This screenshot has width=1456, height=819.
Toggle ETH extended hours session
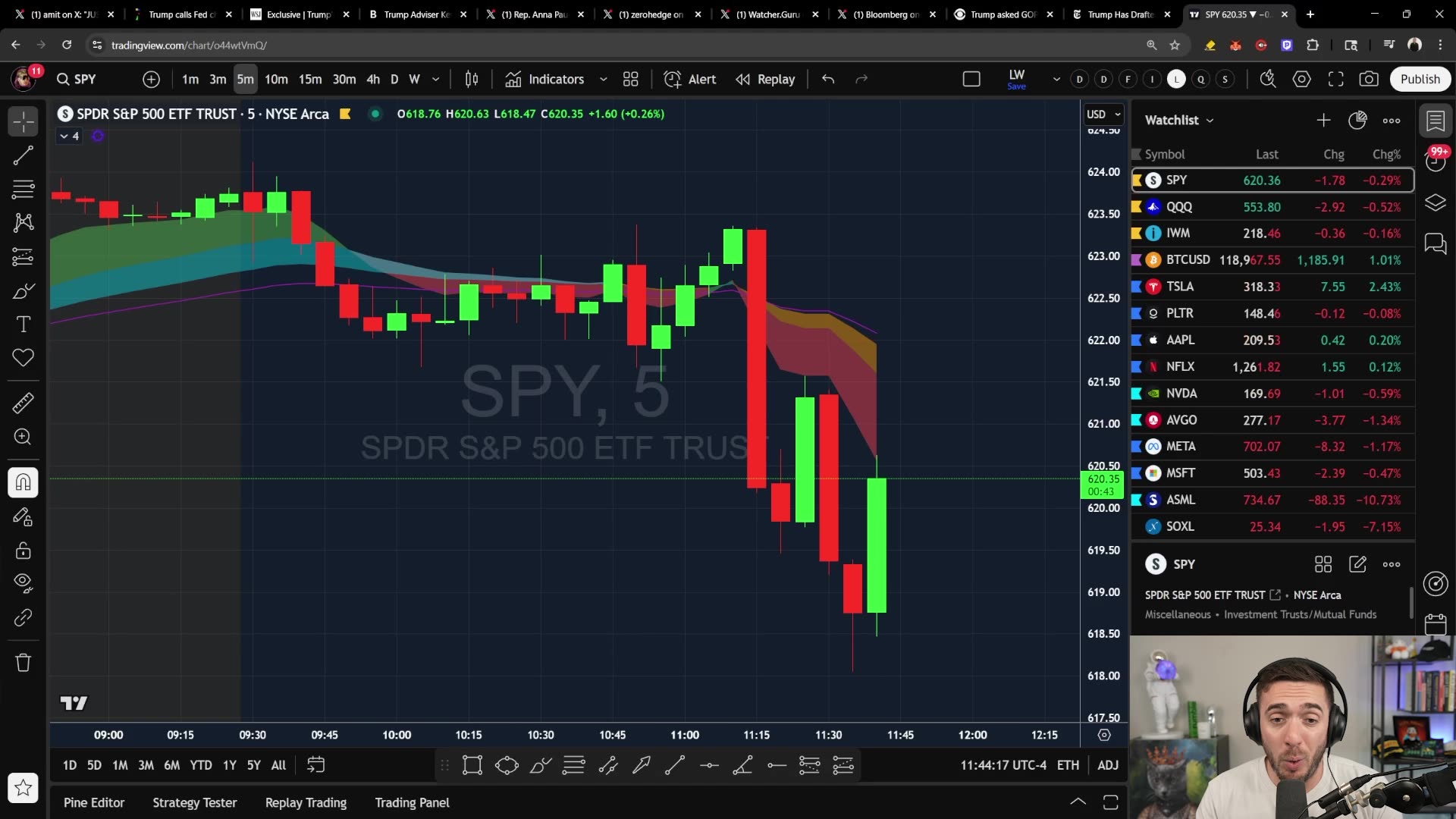tap(1068, 765)
